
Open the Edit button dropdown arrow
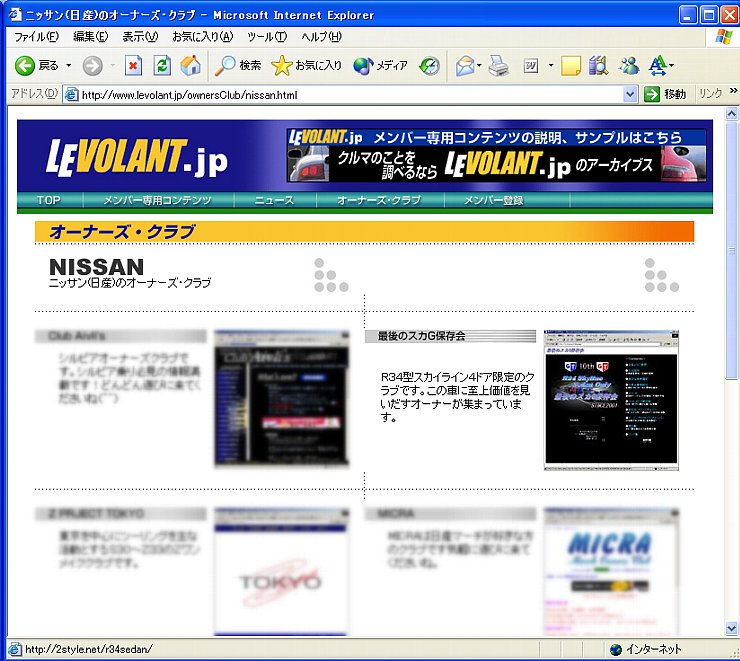click(550, 66)
